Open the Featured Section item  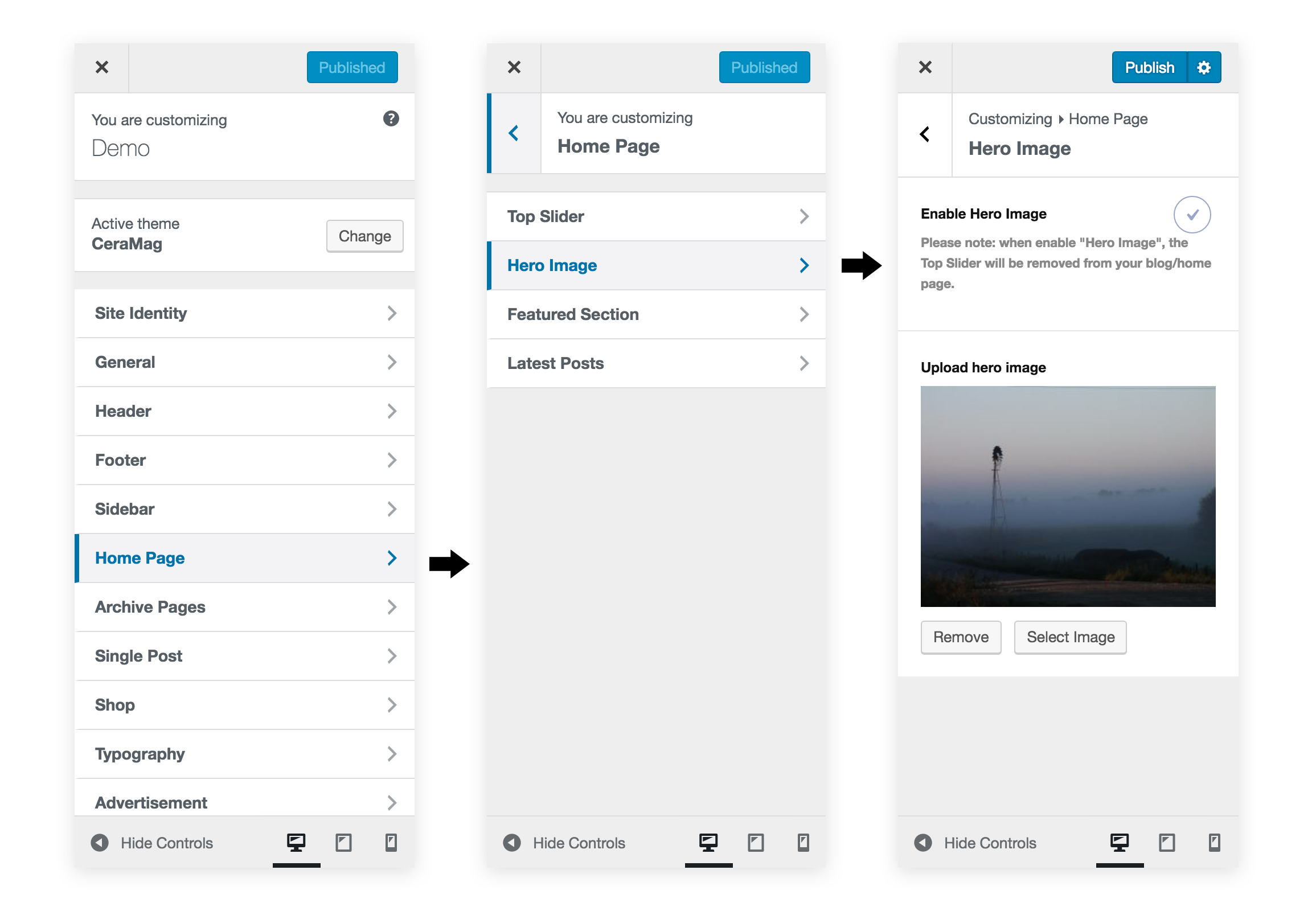[655, 314]
